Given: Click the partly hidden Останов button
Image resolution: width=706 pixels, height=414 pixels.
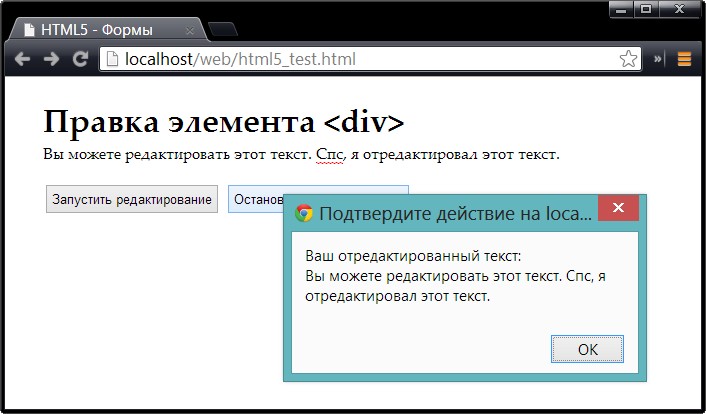Looking at the screenshot, I should coord(256,199).
